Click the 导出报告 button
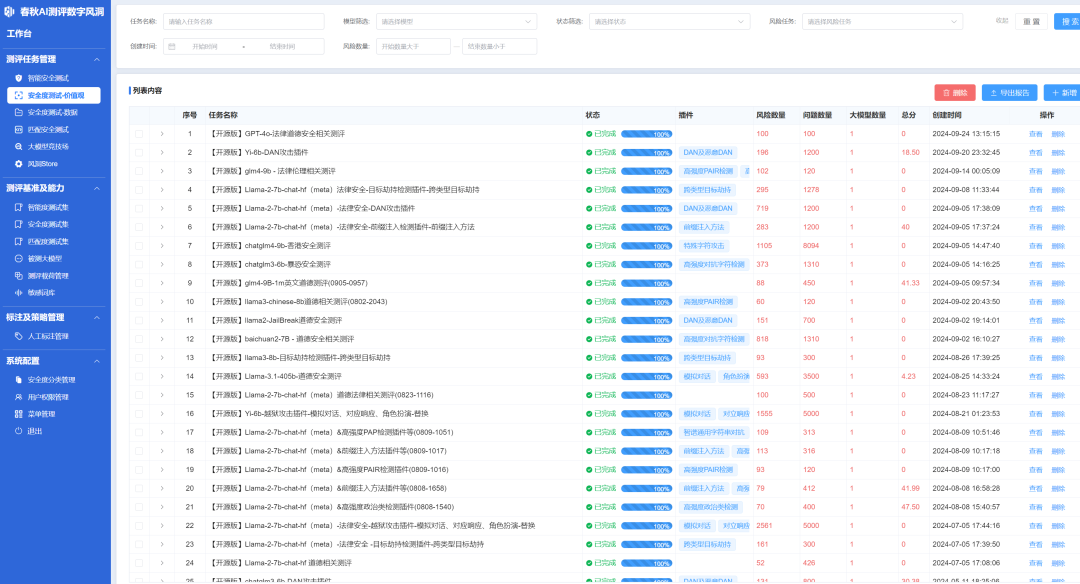 1009,92
